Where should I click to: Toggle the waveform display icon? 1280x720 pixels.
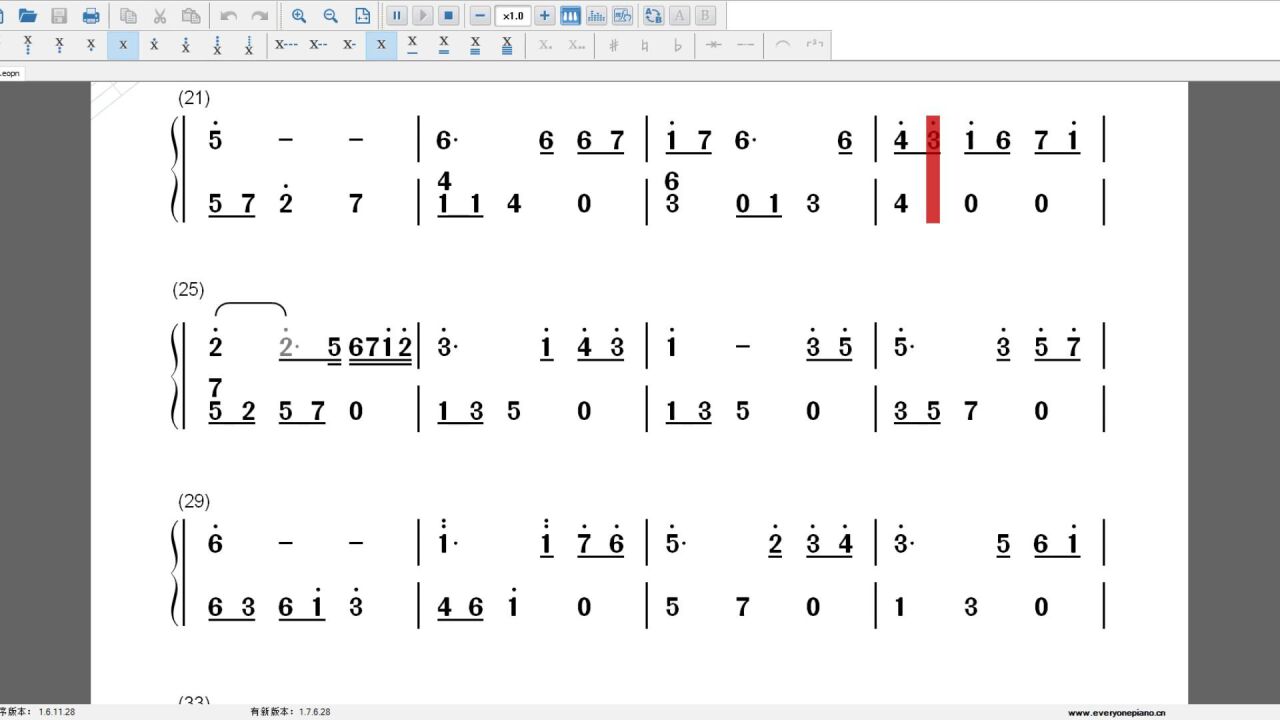[x=596, y=15]
